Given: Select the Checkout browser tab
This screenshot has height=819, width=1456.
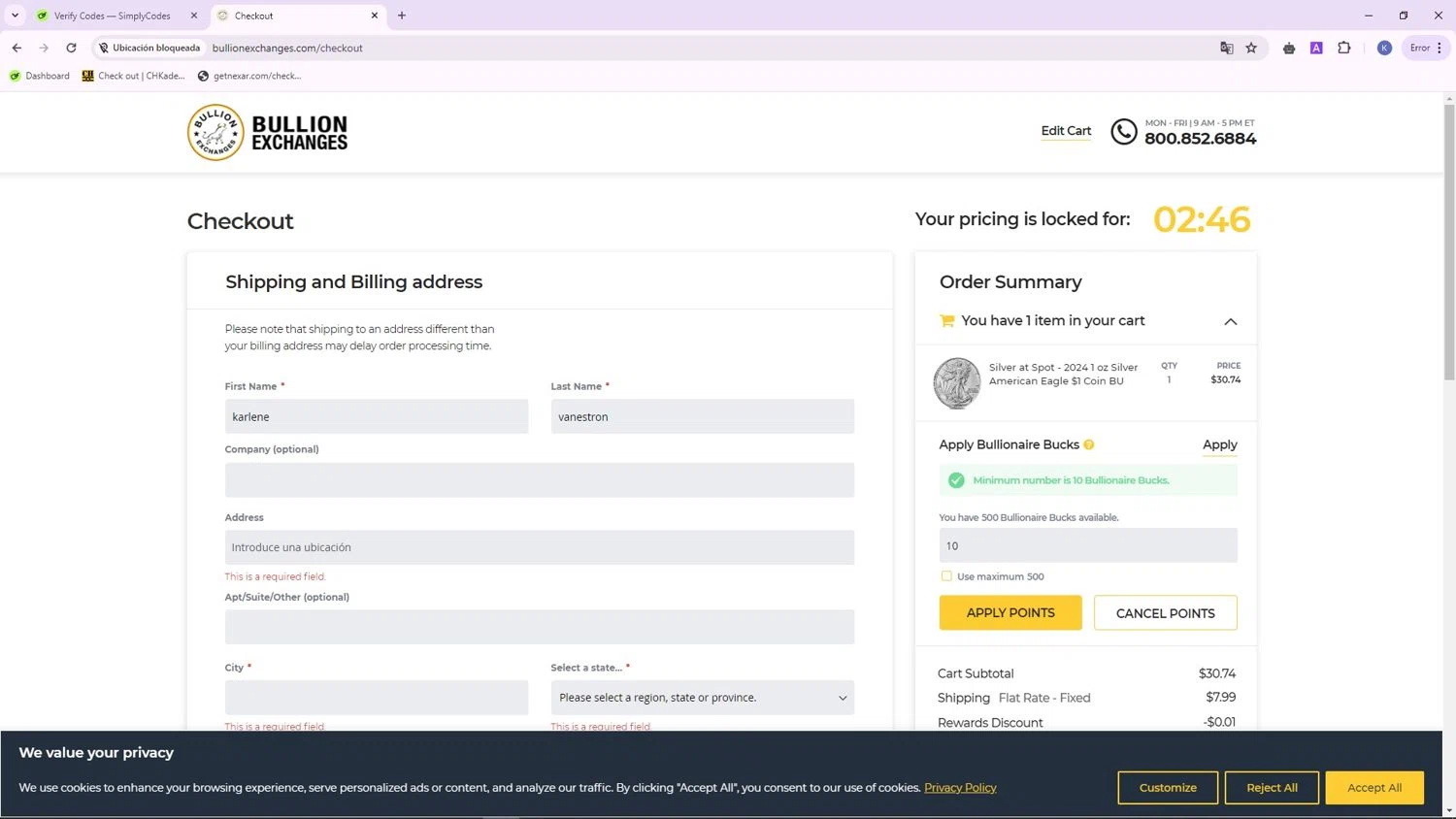Looking at the screenshot, I should [x=297, y=16].
